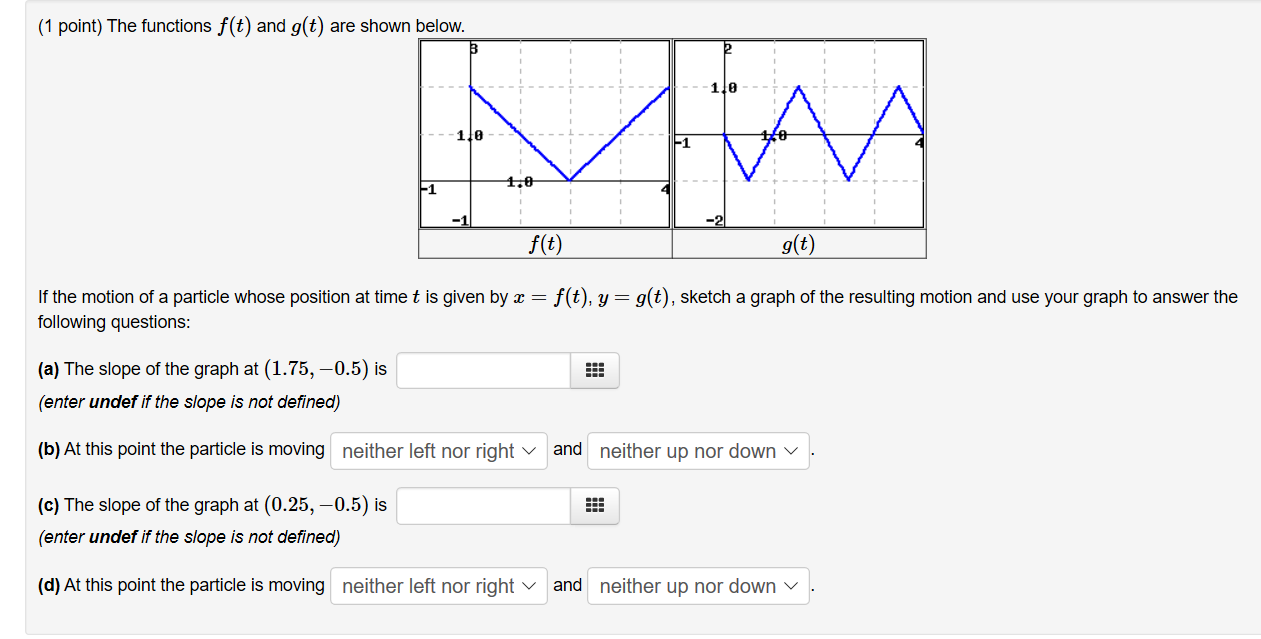Click the f(t) label under the left graph
This screenshot has height=639, width=1261.
[x=545, y=243]
